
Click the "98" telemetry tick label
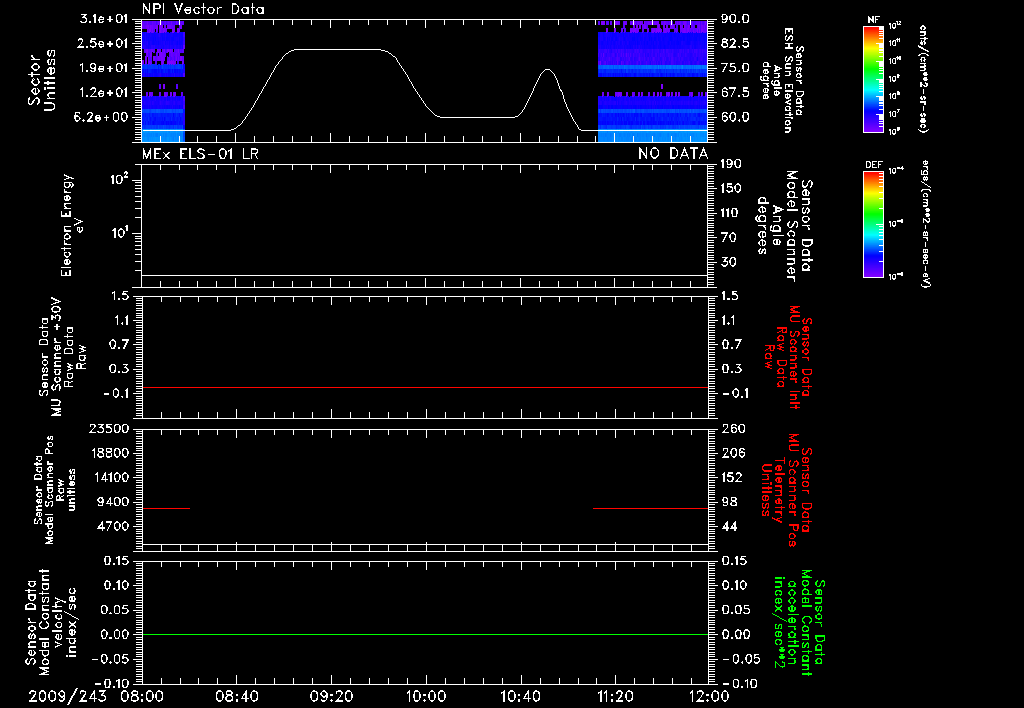coord(729,502)
